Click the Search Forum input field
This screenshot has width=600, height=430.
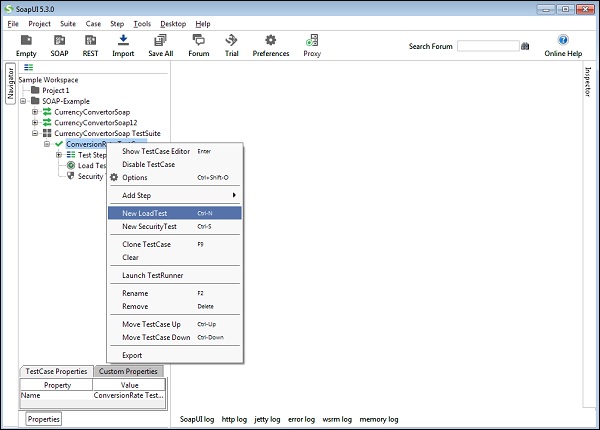tap(487, 46)
